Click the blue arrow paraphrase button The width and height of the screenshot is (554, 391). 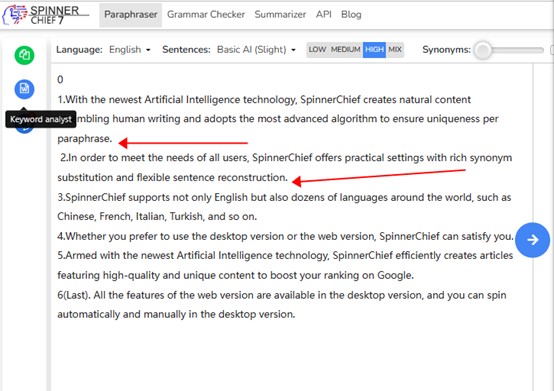click(x=532, y=240)
